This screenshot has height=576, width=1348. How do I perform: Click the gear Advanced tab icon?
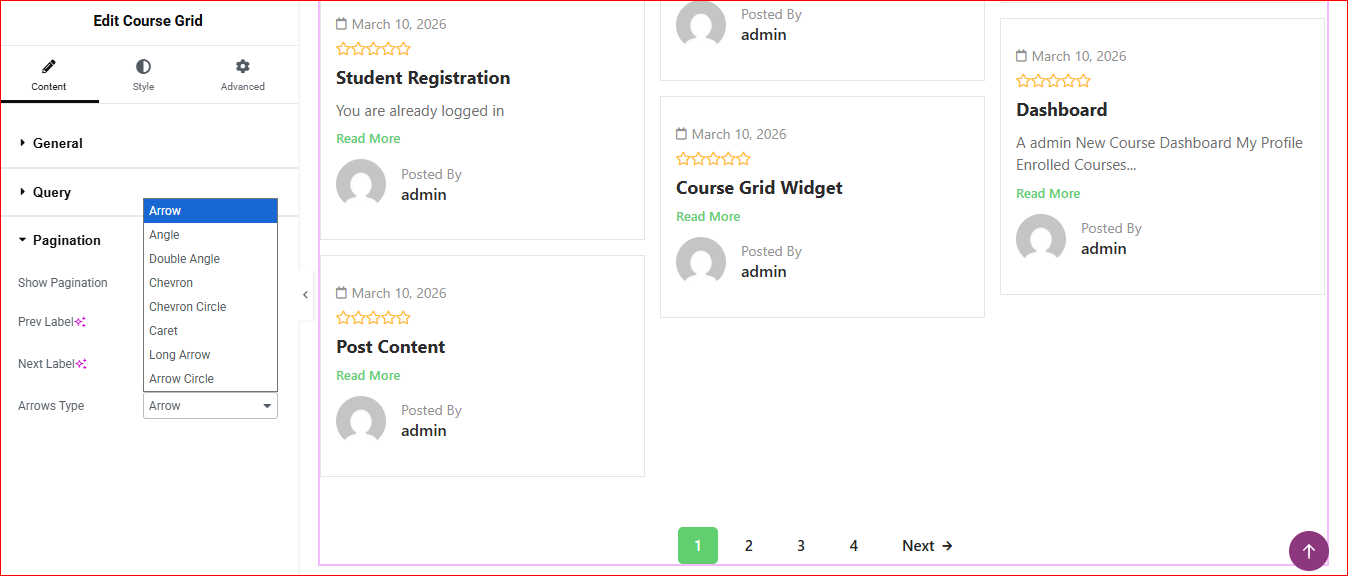point(242,67)
